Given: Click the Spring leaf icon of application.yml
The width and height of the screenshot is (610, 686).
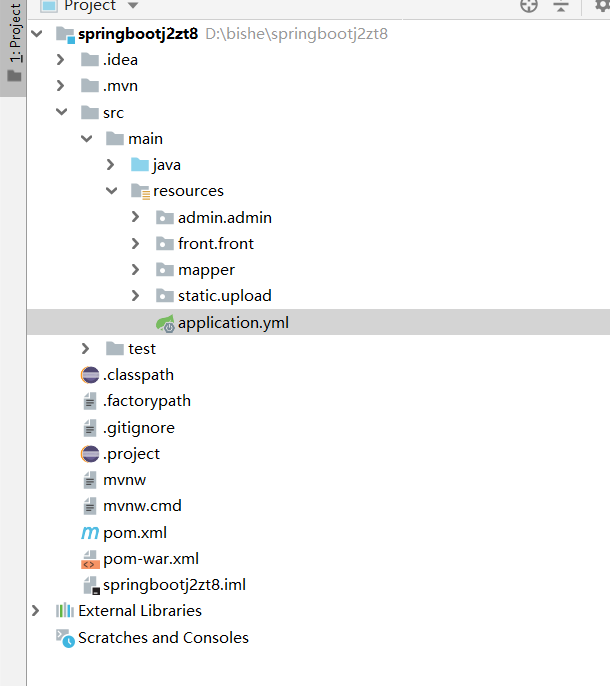Looking at the screenshot, I should coord(165,323).
